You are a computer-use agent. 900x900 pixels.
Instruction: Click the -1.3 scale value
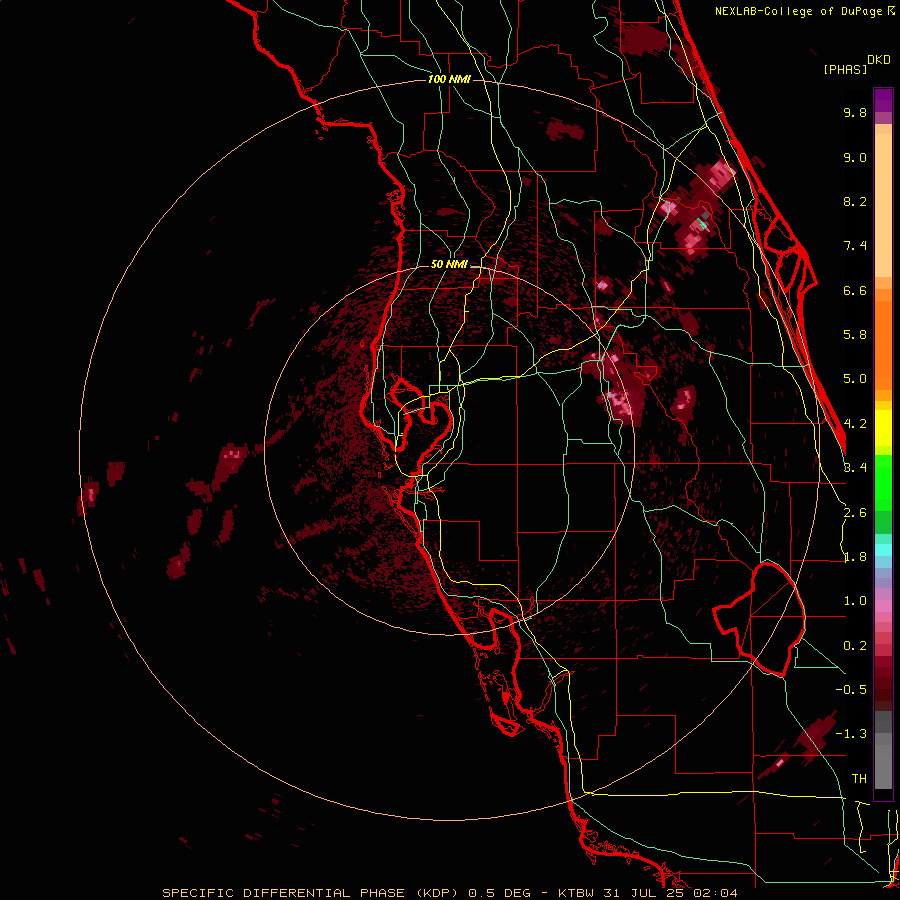[851, 734]
